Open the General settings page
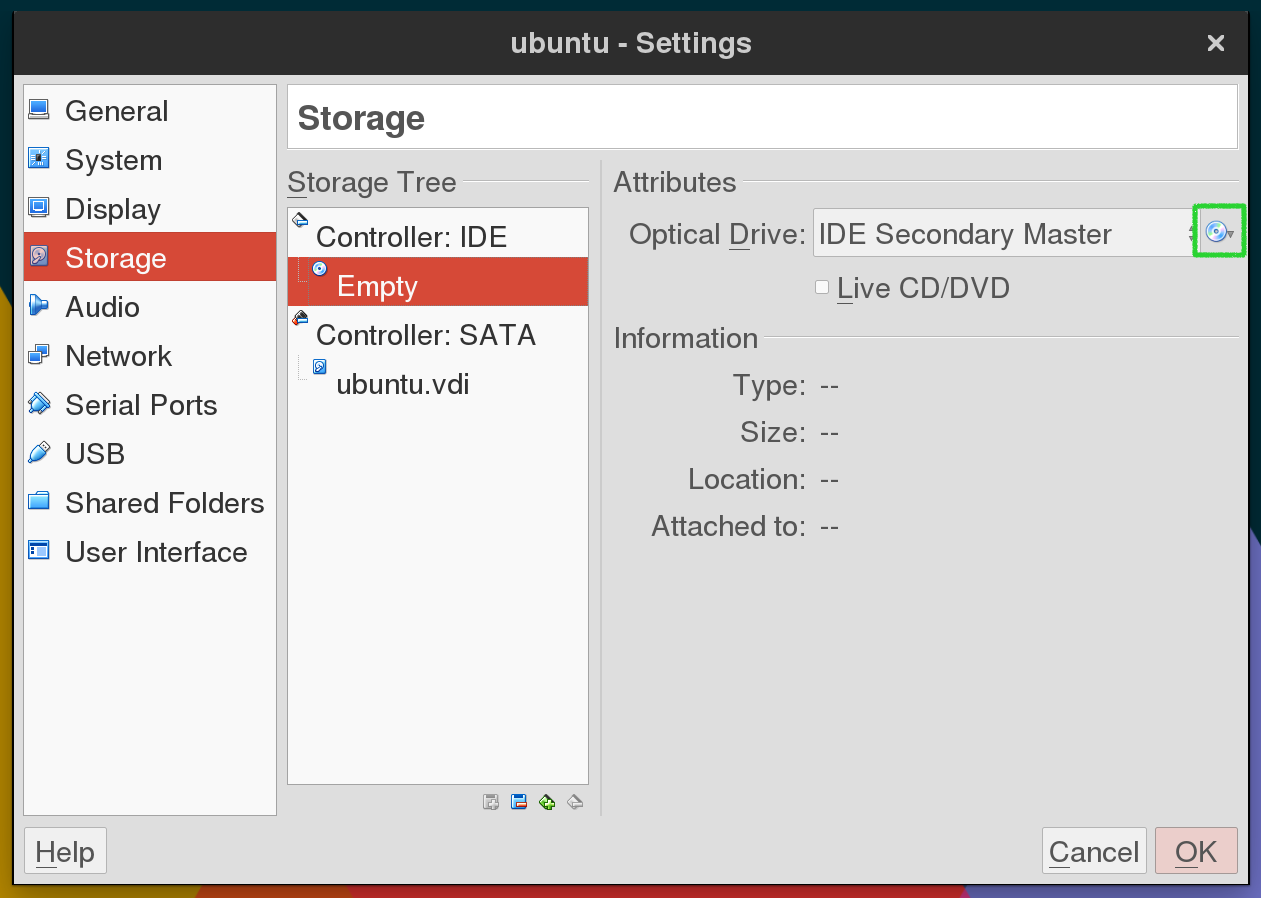This screenshot has height=898, width=1261. [150, 111]
